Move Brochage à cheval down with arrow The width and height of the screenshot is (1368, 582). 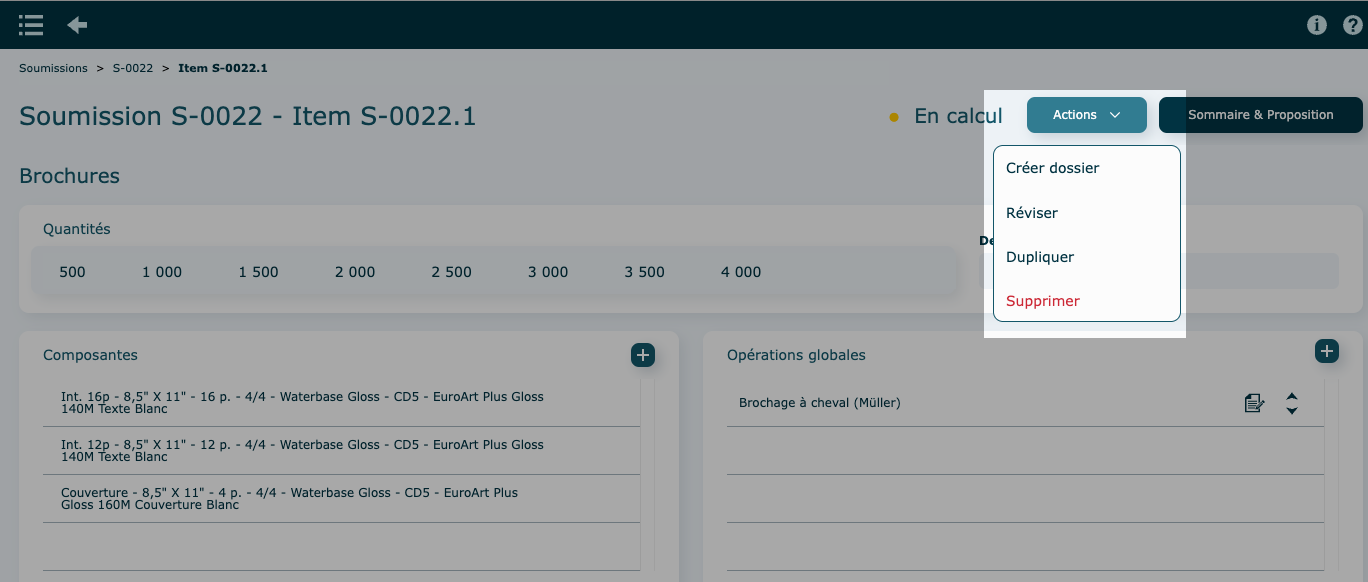click(1292, 410)
